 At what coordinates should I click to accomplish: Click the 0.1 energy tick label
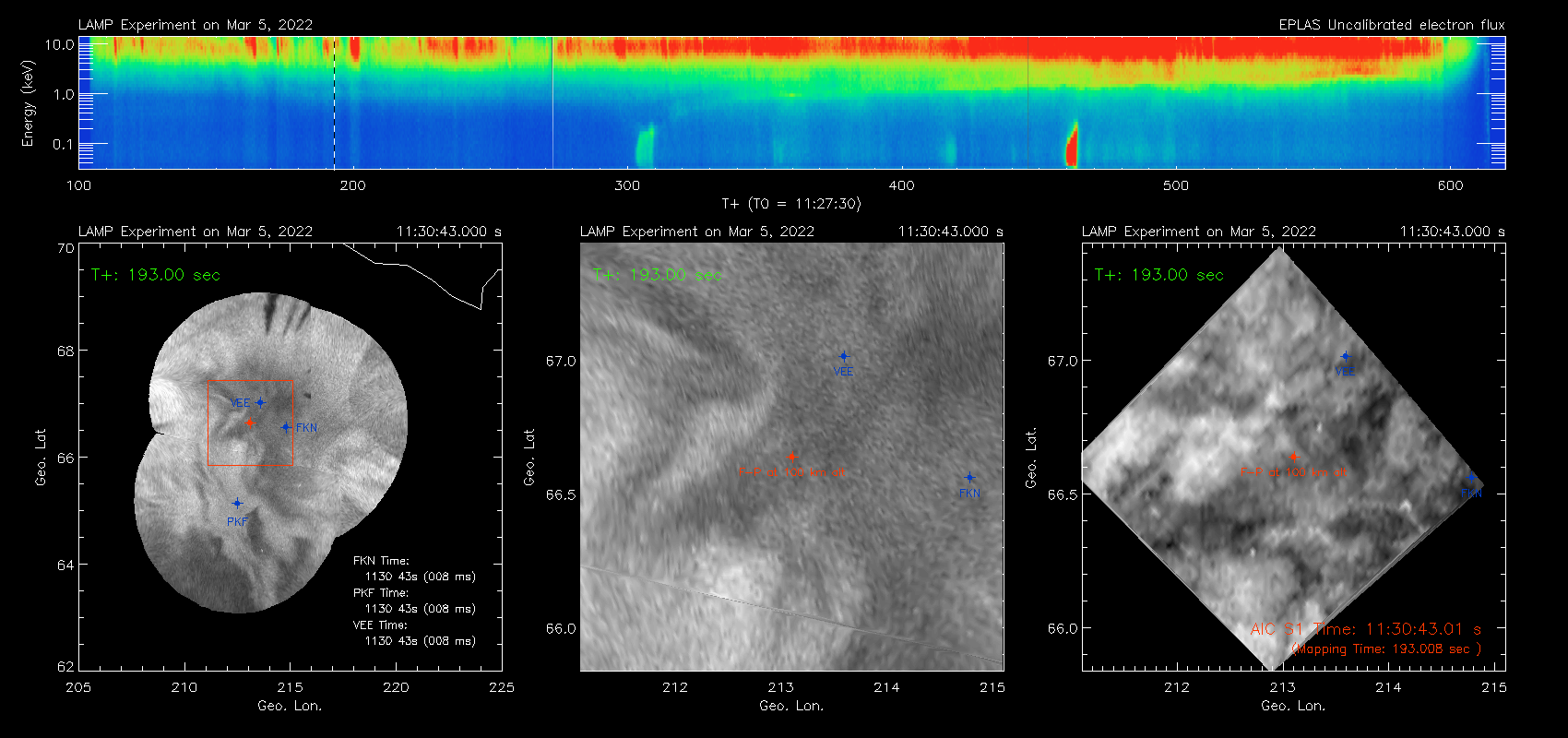[64, 144]
